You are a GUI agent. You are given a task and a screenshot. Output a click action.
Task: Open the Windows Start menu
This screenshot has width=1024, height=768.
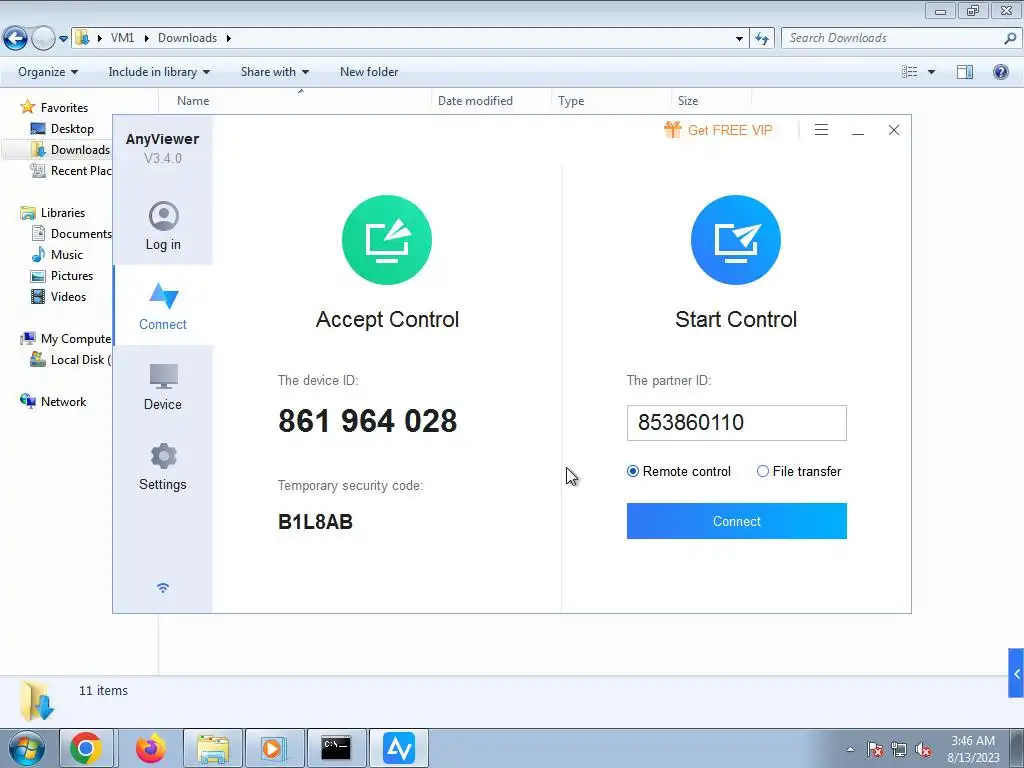[x=27, y=748]
